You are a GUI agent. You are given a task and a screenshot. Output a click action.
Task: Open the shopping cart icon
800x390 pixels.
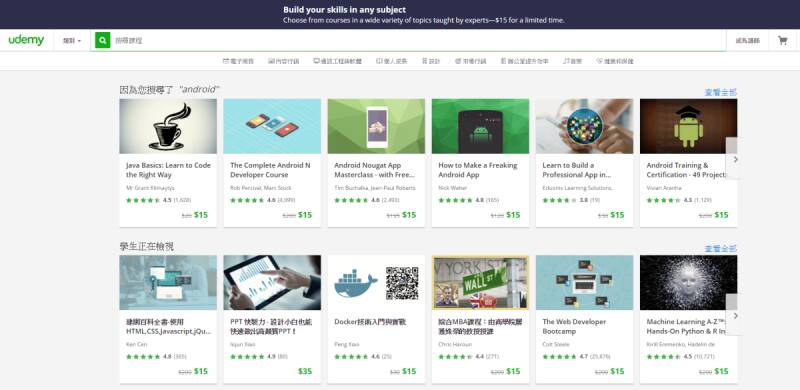[x=782, y=40]
